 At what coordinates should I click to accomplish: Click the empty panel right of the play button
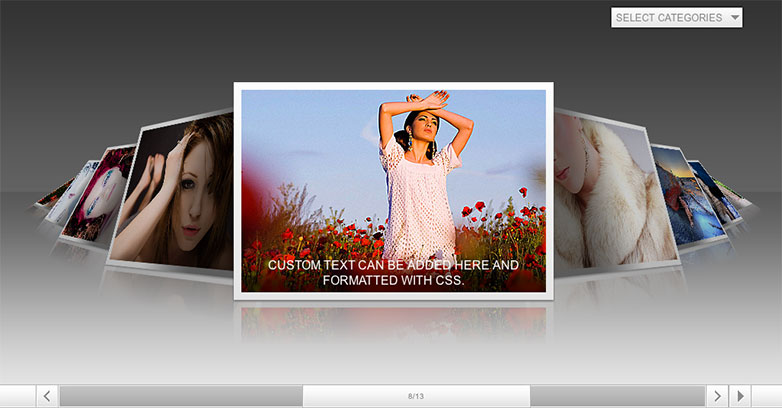tap(767, 396)
